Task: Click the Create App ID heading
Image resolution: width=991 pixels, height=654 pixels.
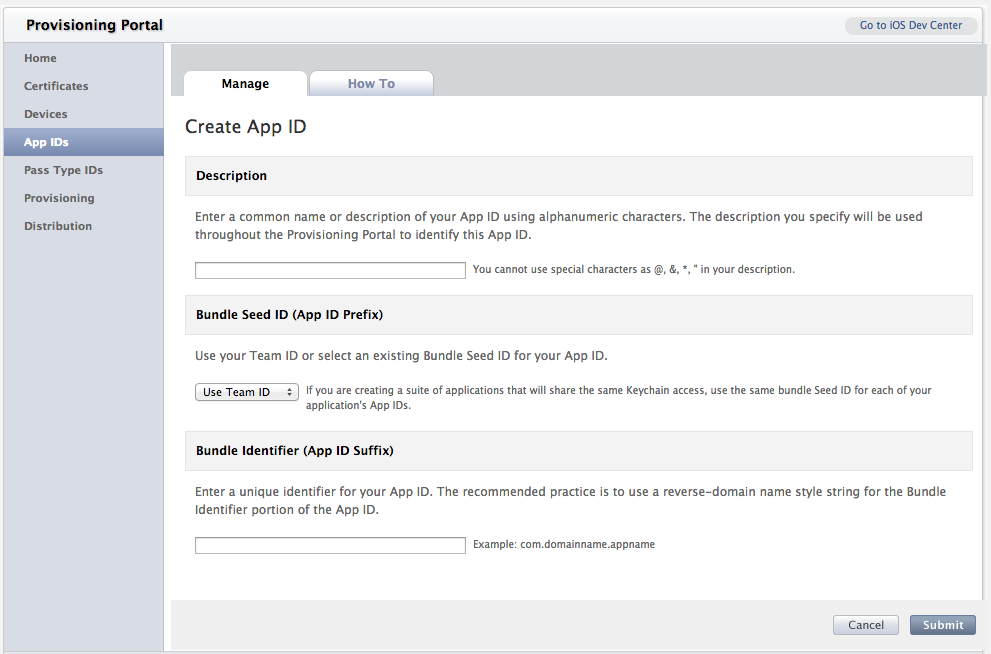Action: pyautogui.click(x=246, y=127)
